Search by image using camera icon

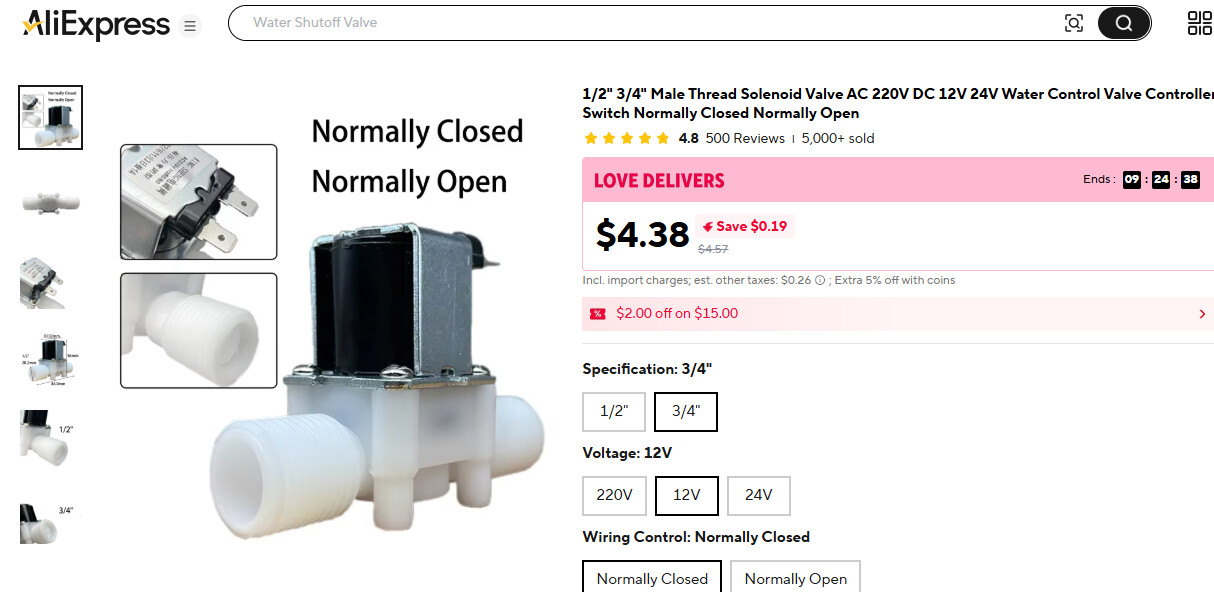[x=1073, y=23]
